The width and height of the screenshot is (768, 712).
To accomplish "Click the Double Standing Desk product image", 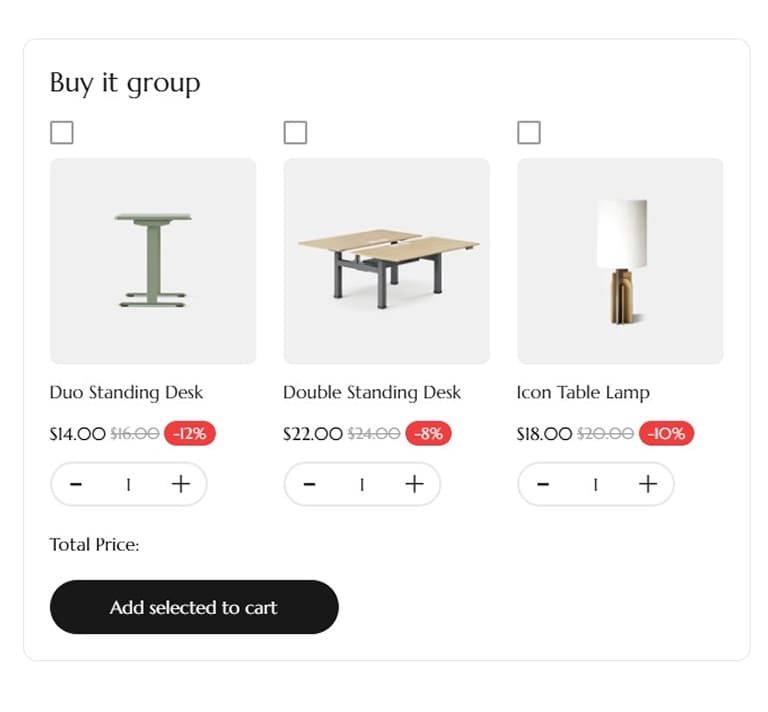I will tap(387, 261).
